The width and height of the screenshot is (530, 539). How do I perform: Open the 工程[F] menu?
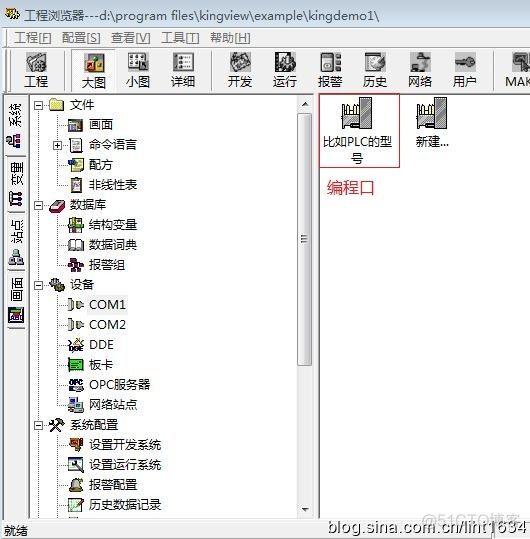pos(33,38)
